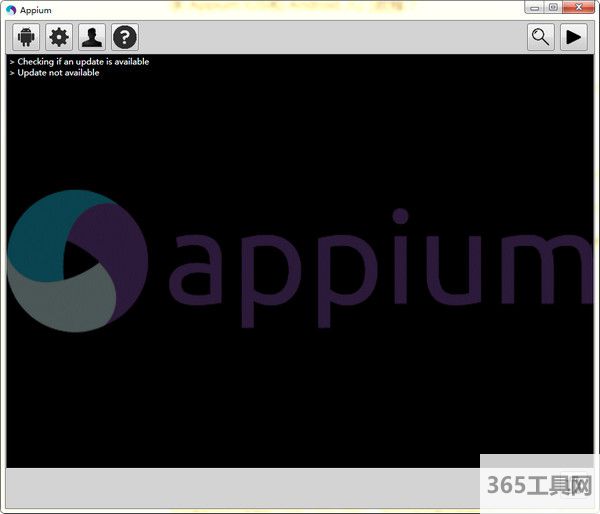Start the Appium server with play button
The image size is (600, 514).
[x=573, y=38]
